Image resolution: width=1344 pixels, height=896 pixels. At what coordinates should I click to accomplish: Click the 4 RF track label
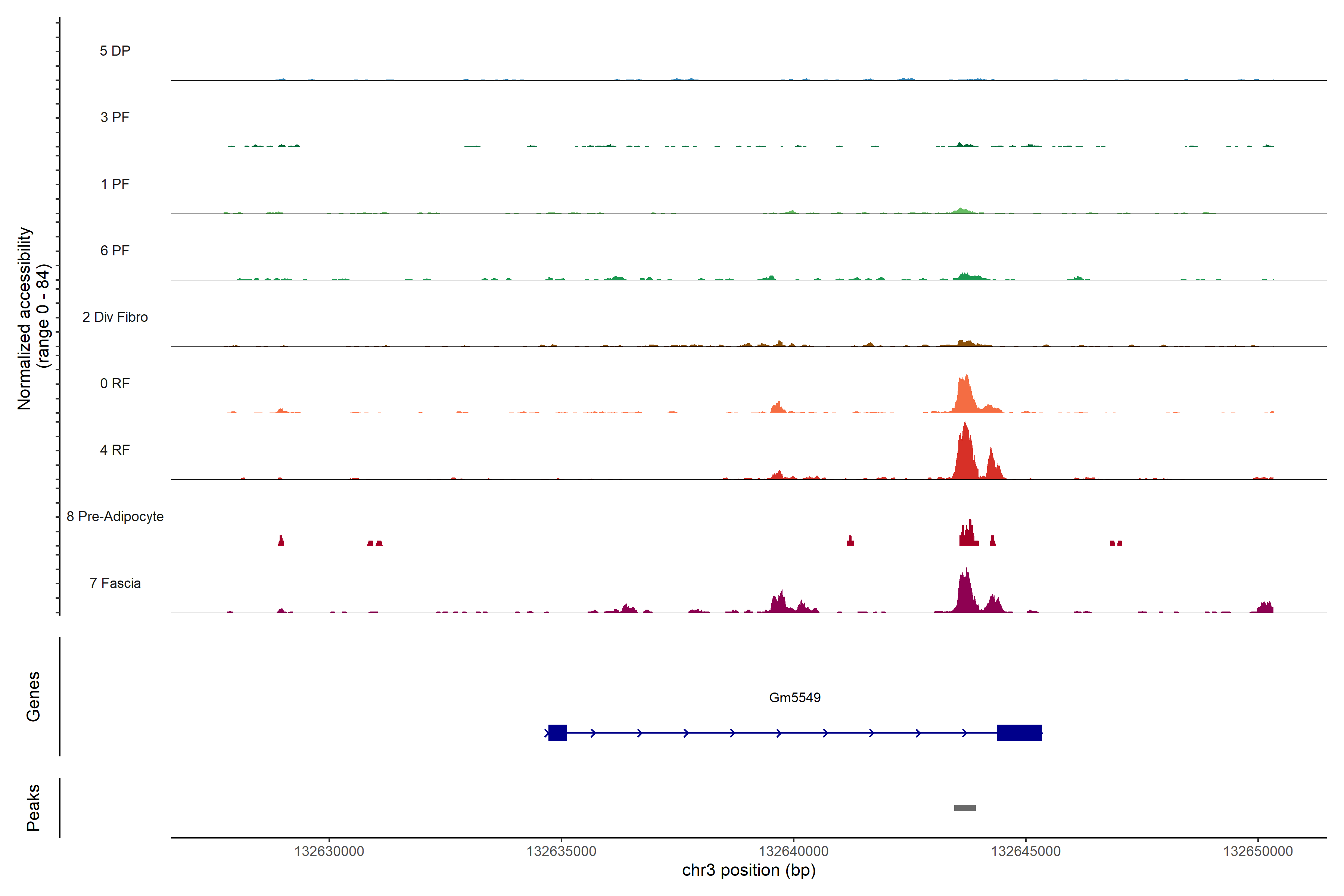(x=115, y=450)
